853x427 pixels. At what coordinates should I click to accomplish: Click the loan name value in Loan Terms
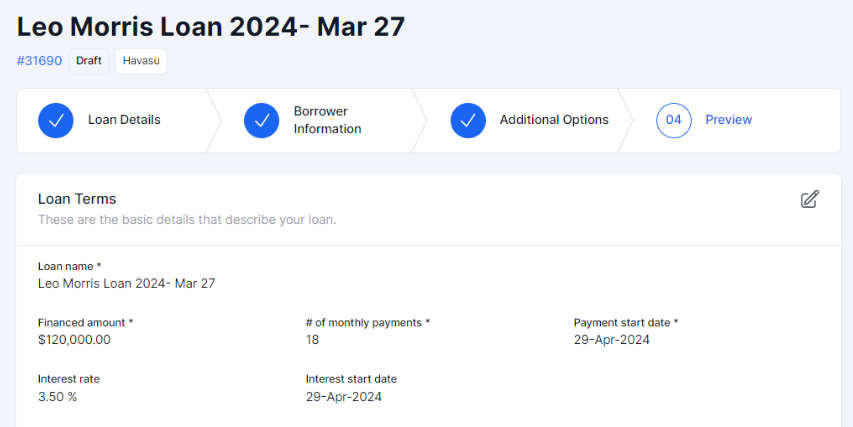click(x=126, y=283)
